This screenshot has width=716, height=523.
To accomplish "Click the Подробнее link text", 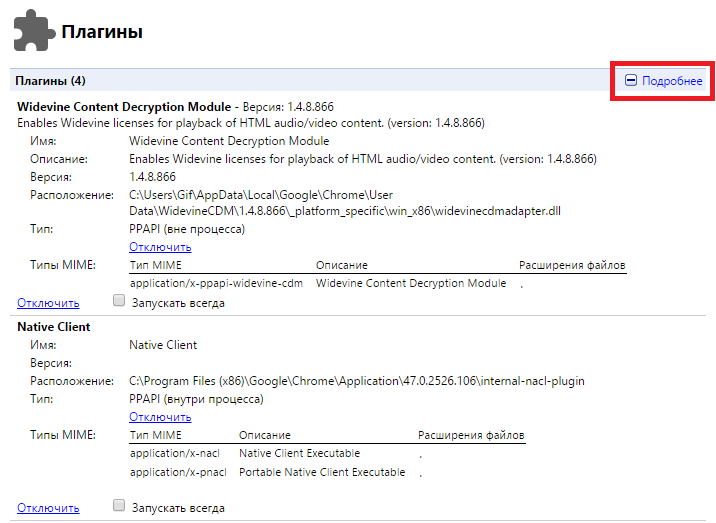I will 671,81.
